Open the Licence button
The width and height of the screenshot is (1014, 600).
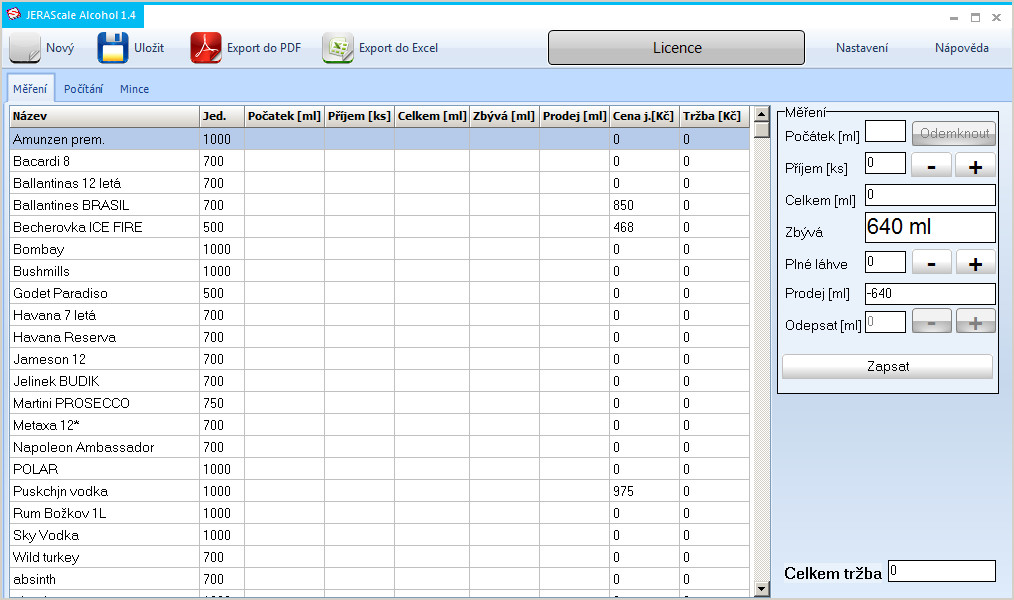pyautogui.click(x=676, y=48)
